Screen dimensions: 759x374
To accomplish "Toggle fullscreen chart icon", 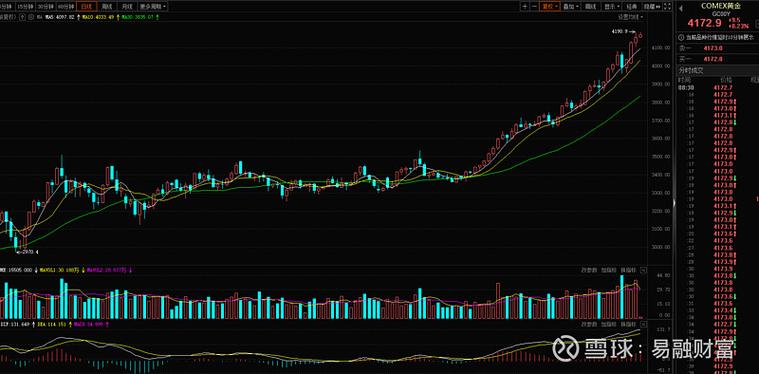I will coord(668,7).
